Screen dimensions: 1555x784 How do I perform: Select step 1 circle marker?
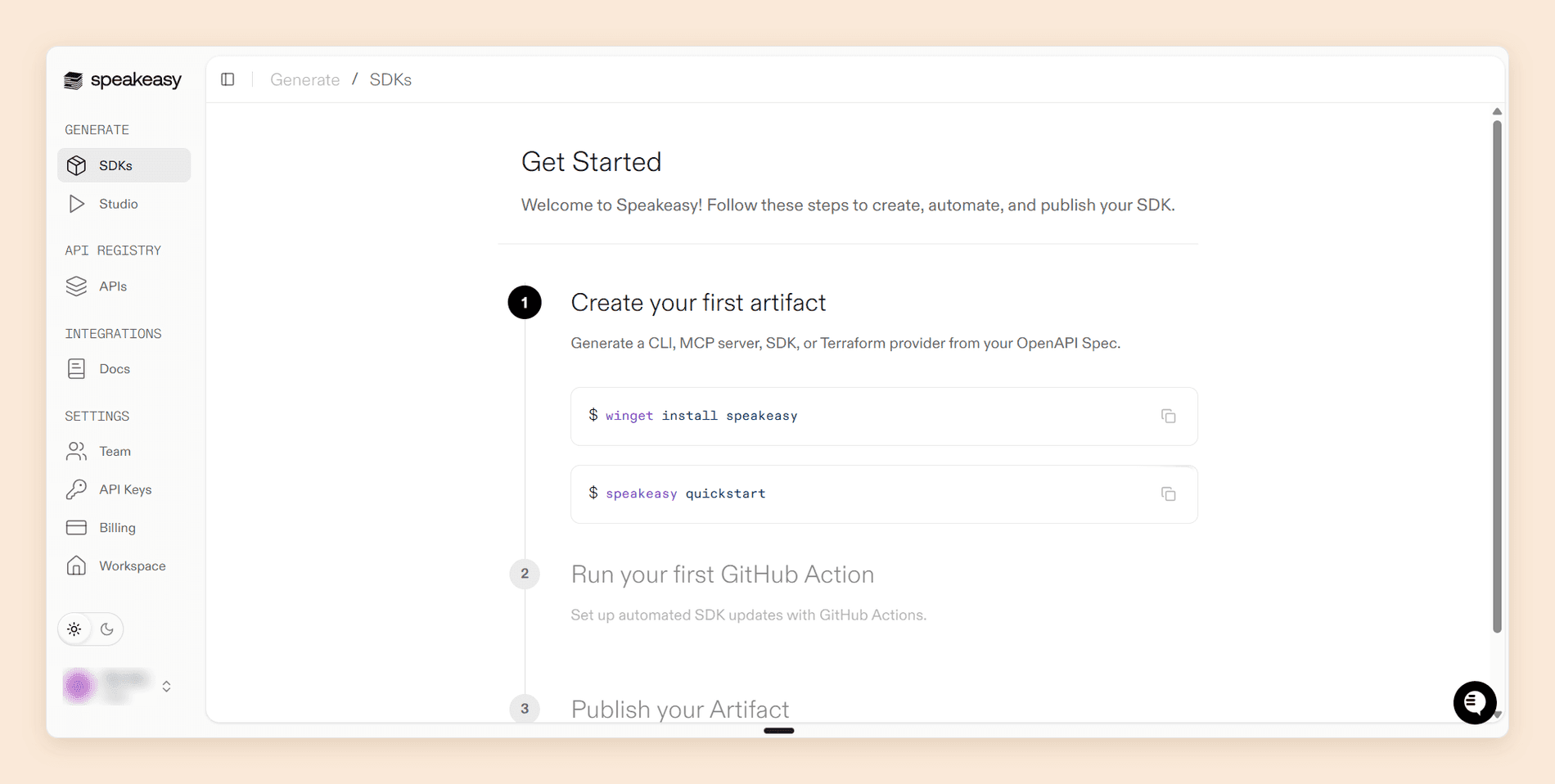point(525,303)
